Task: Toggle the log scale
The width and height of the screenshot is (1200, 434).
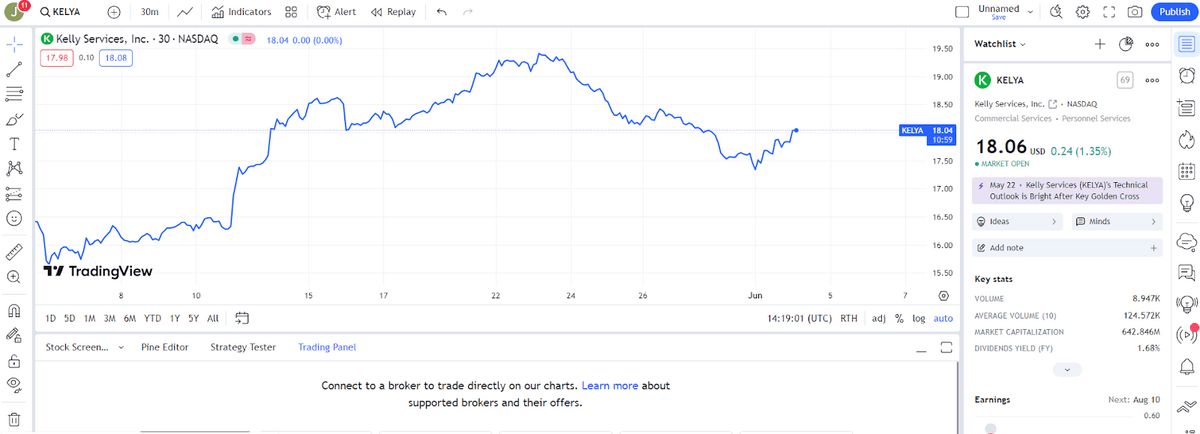Action: pos(918,318)
